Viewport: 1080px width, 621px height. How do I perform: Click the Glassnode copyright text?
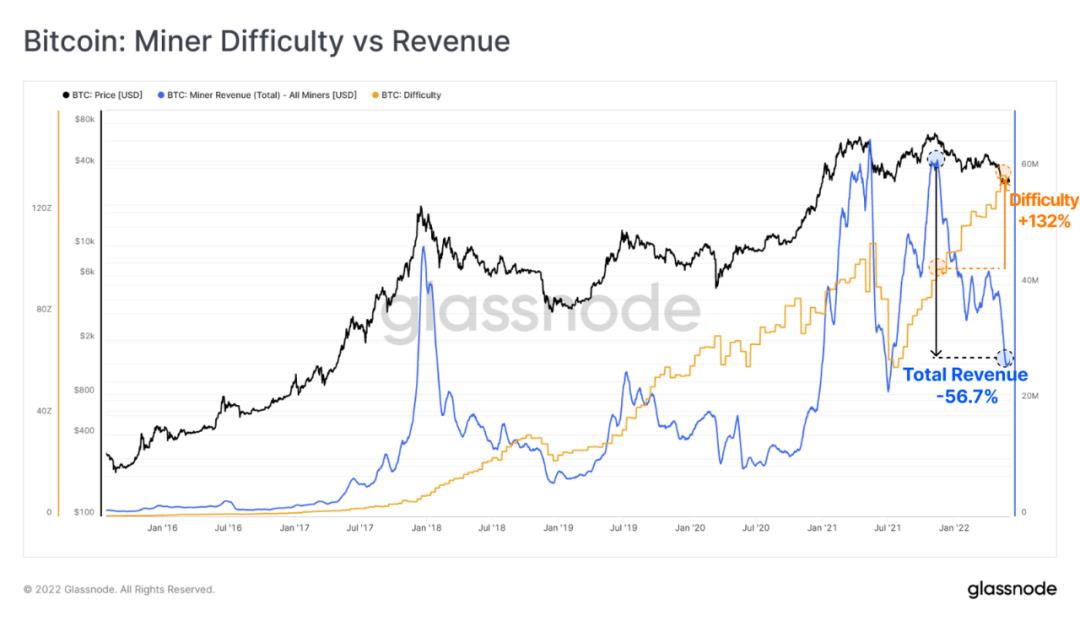pos(119,589)
